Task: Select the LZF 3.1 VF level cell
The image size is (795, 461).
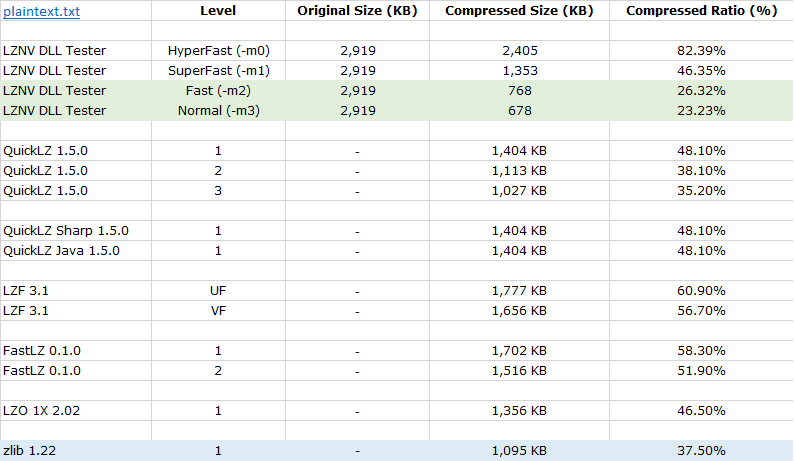Action: coord(218,310)
